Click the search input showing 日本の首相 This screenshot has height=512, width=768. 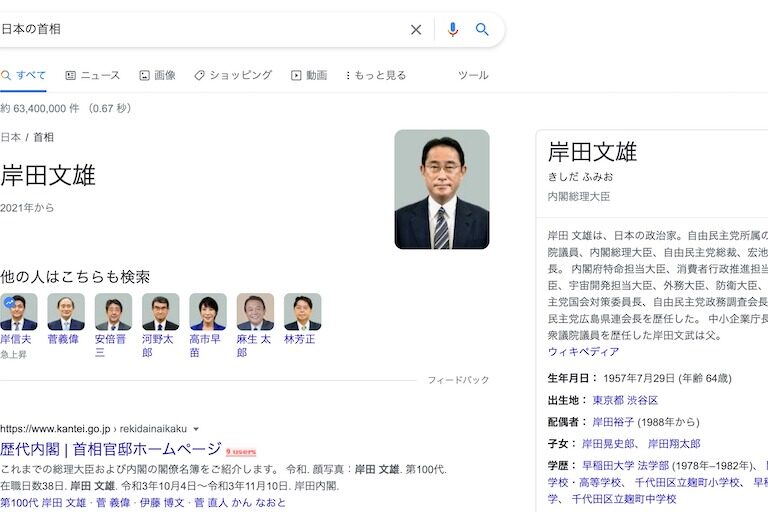(x=201, y=29)
